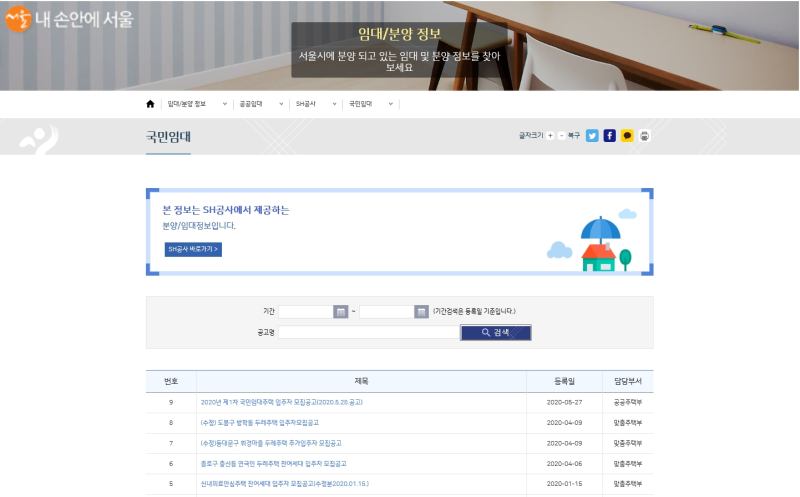
Task: Share this page on Facebook
Action: 610,136
